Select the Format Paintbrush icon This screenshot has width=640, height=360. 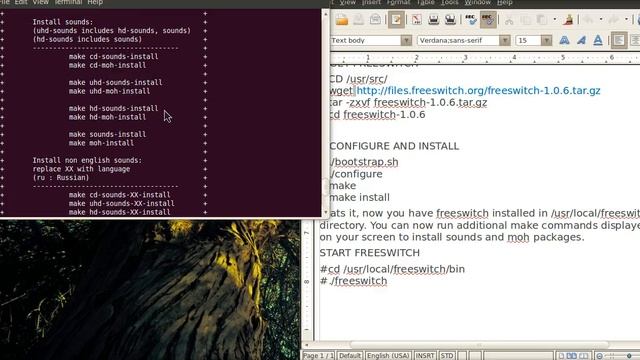(x=569, y=20)
